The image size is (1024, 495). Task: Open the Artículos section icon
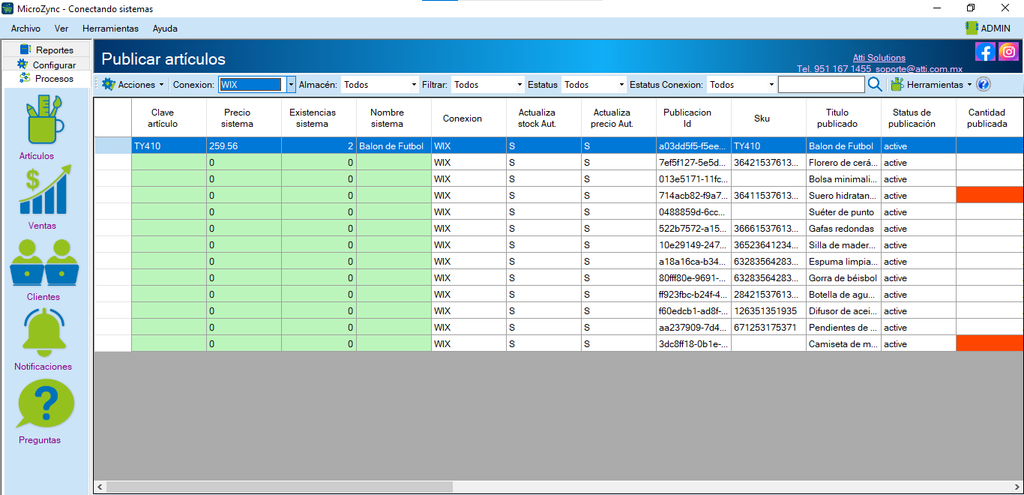44,120
